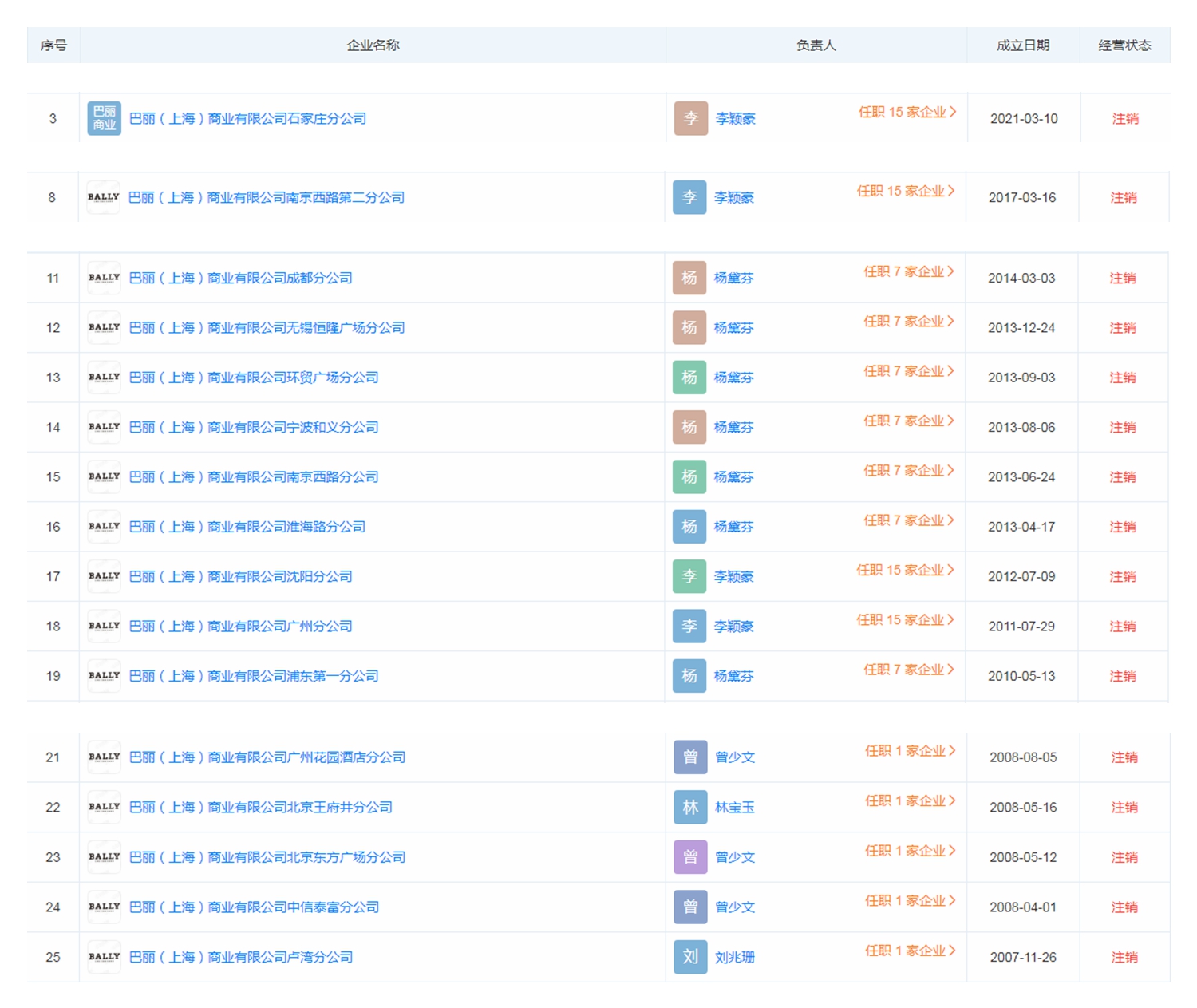
Task: Click the 林 avatar next to 林宝玉
Action: pyautogui.click(x=690, y=807)
